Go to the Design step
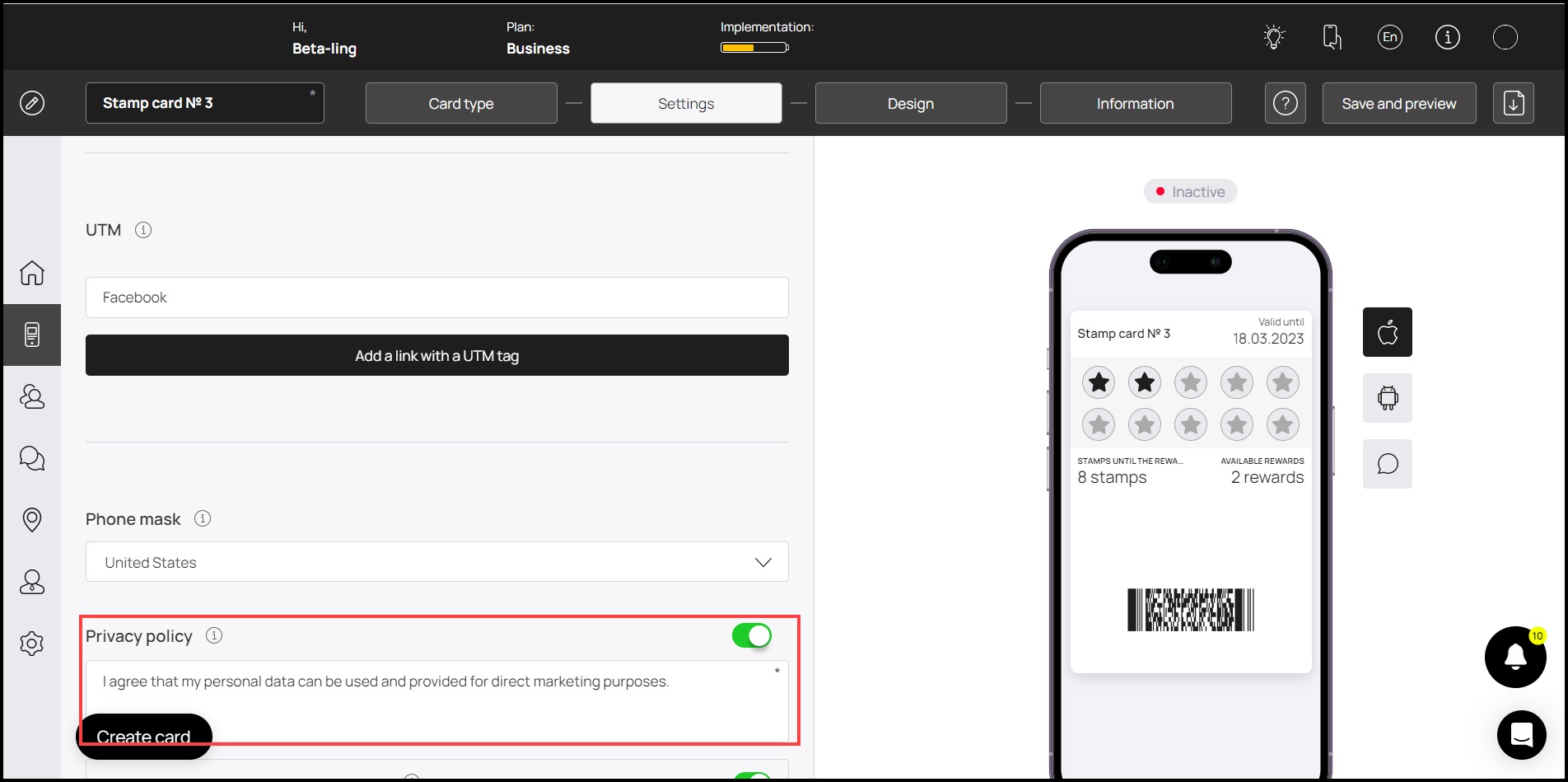Image resolution: width=1568 pixels, height=782 pixels. (911, 103)
